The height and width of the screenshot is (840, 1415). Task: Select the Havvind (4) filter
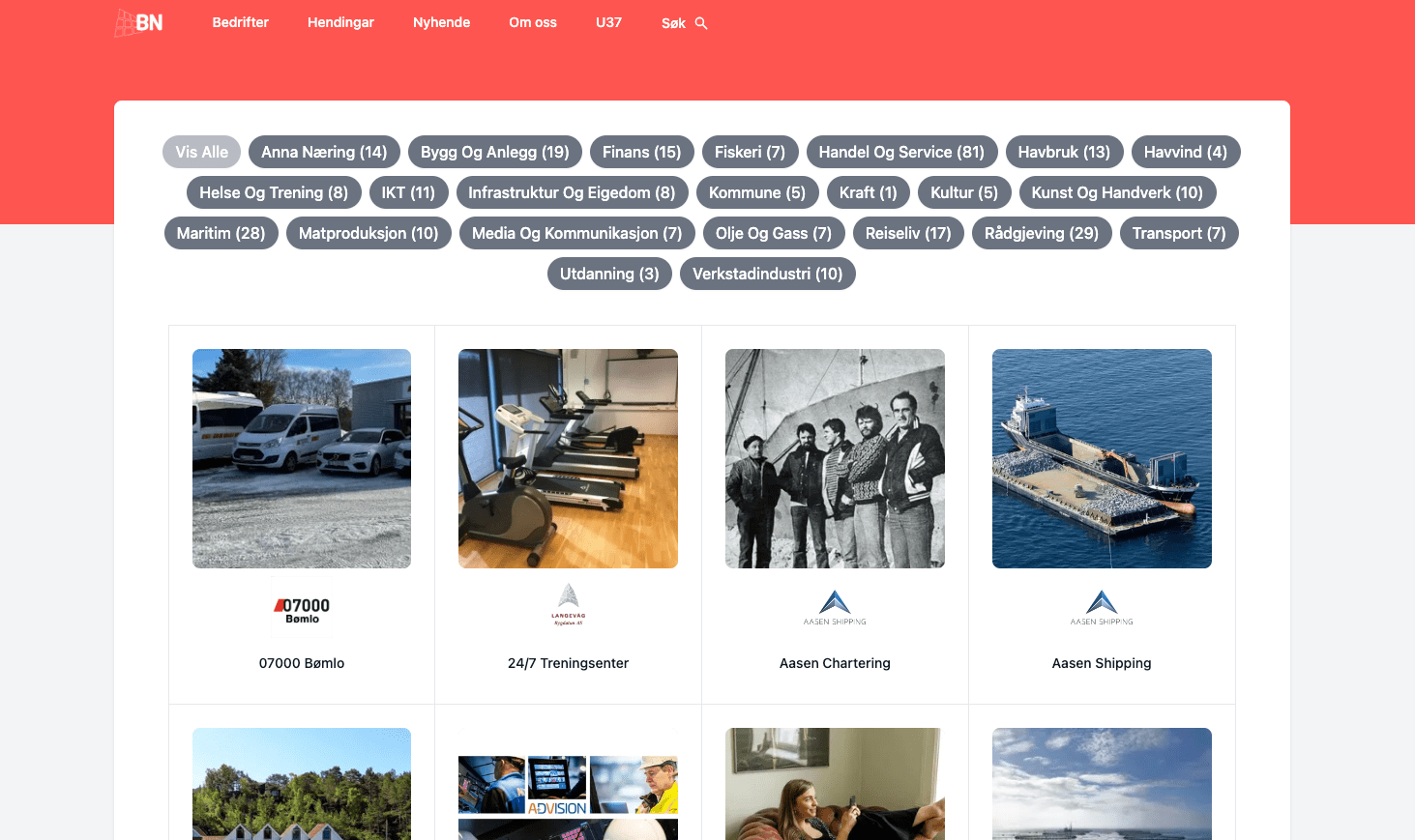[1186, 152]
